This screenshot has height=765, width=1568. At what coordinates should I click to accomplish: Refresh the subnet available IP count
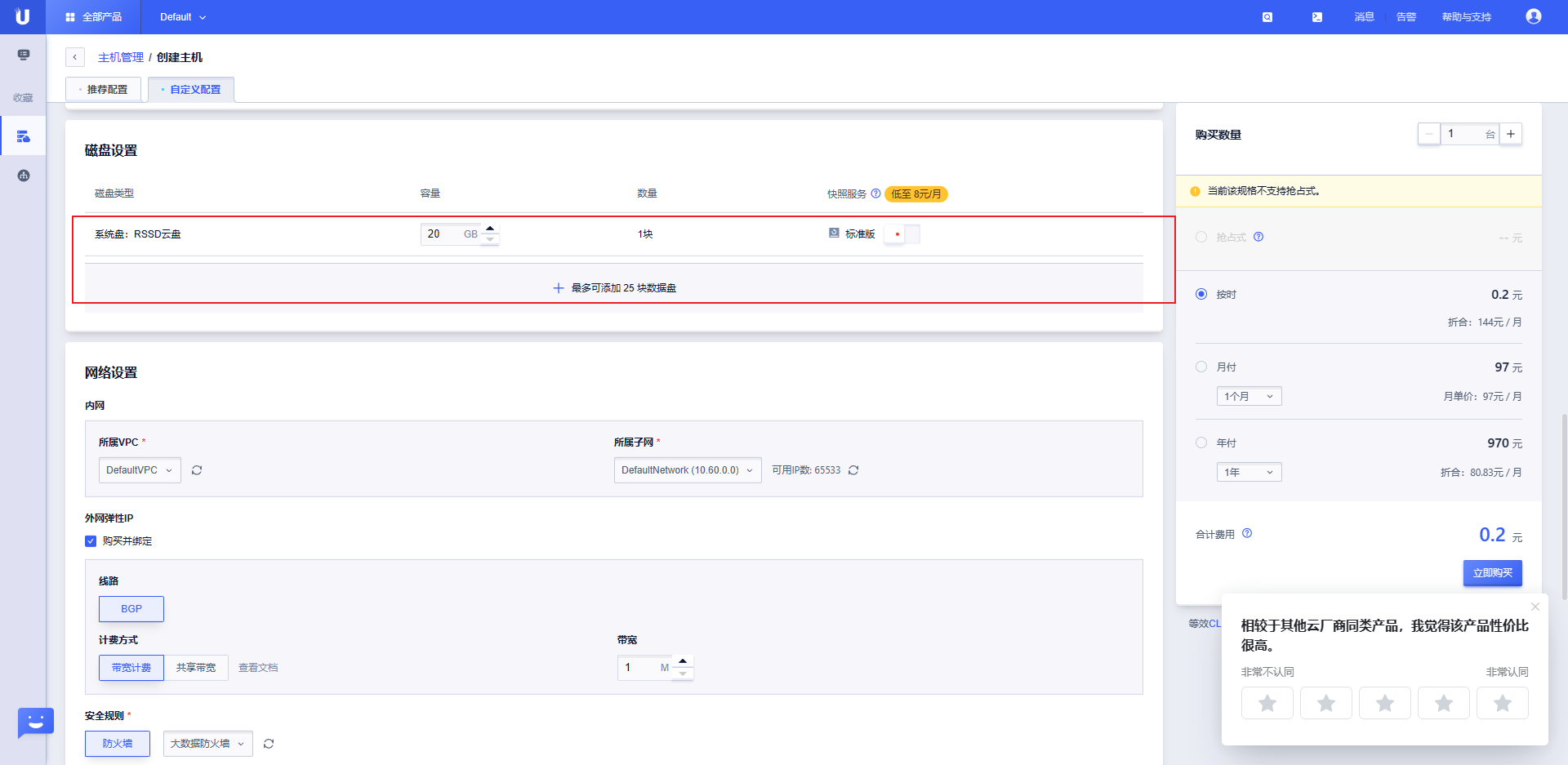(853, 470)
